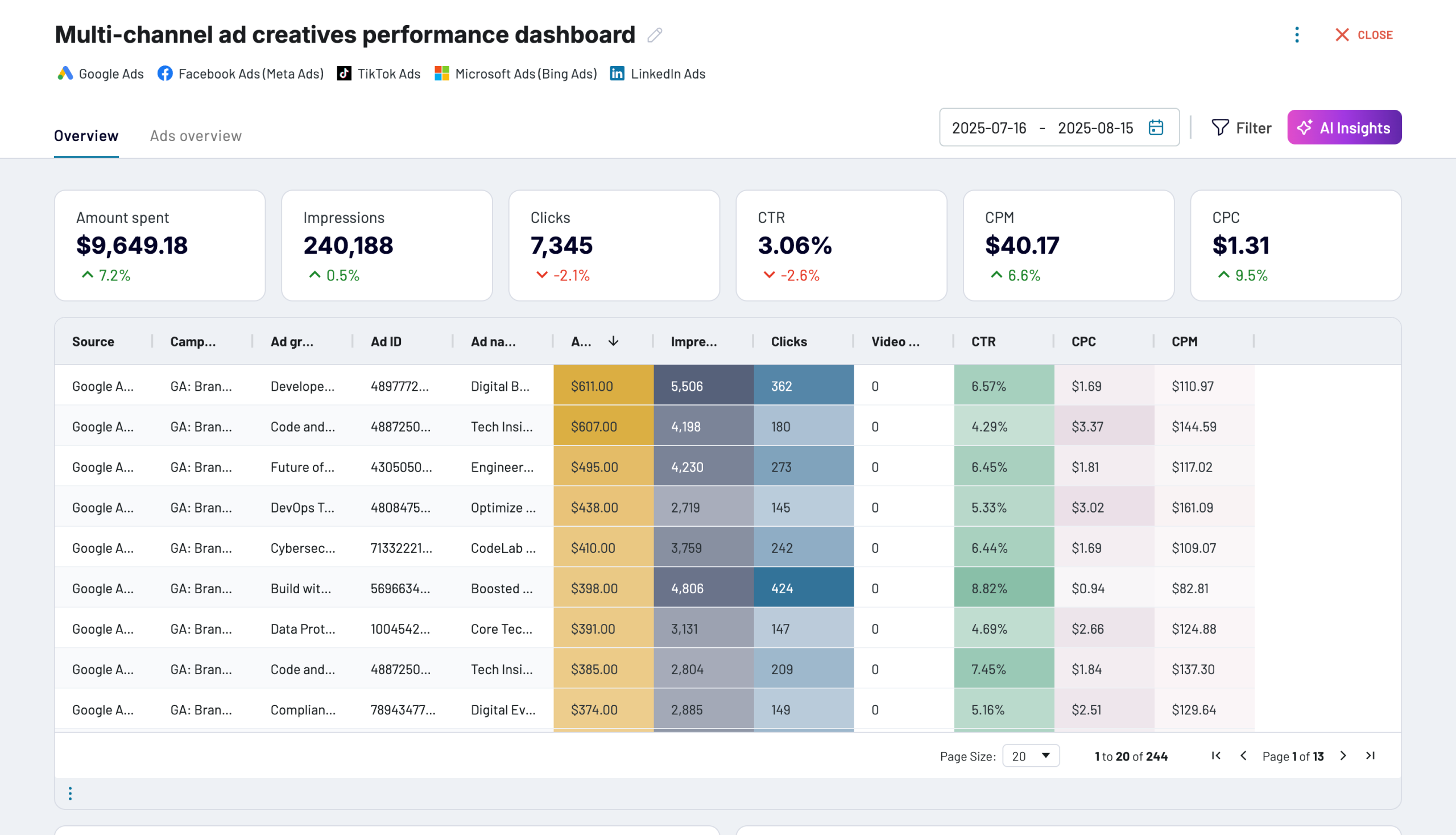Viewport: 1456px width, 835px height.
Task: Open the calendar date picker icon
Action: click(1155, 127)
